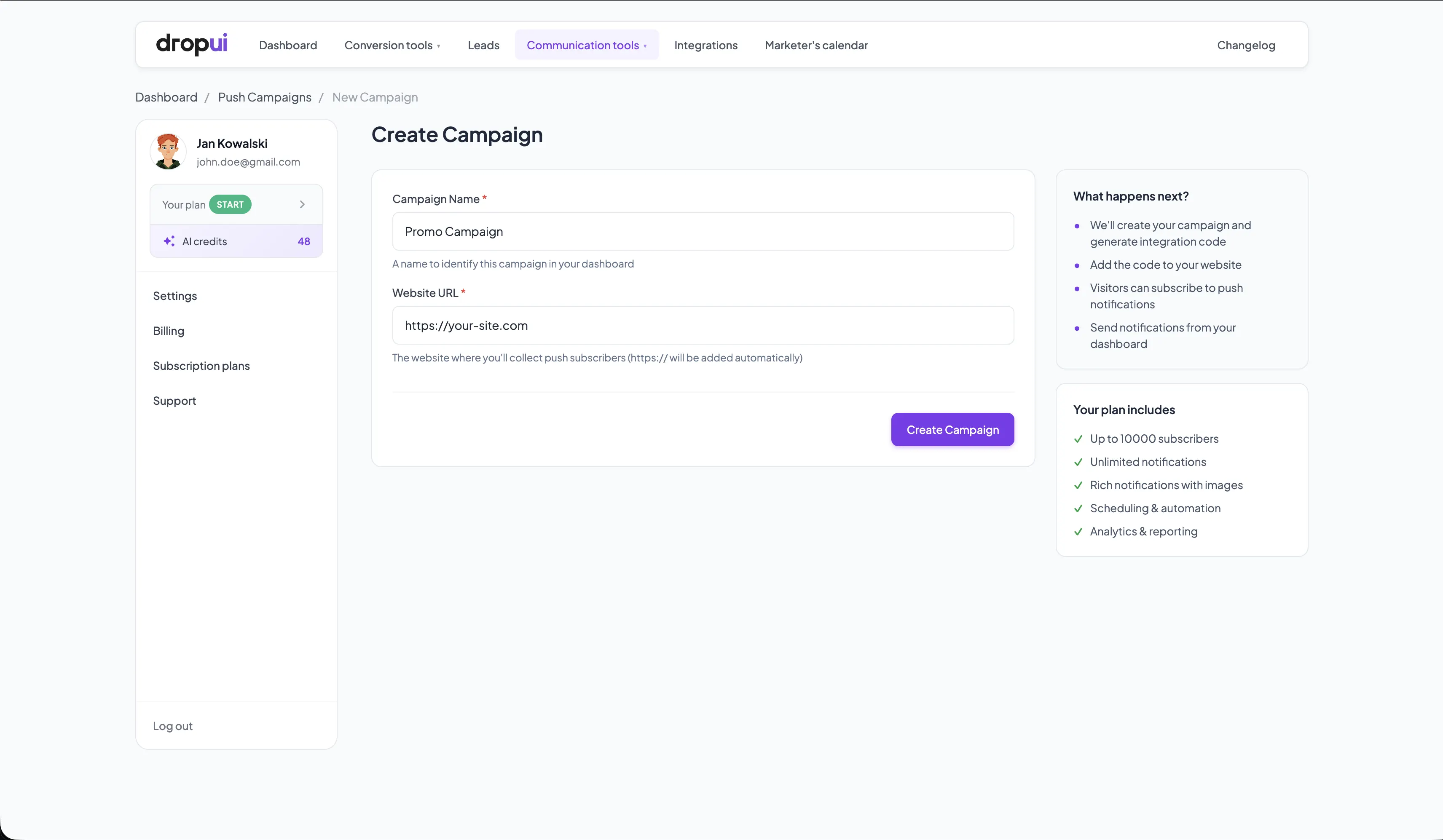The image size is (1443, 840).
Task: Click the AI credits sparkle icon
Action: pyautogui.click(x=169, y=241)
